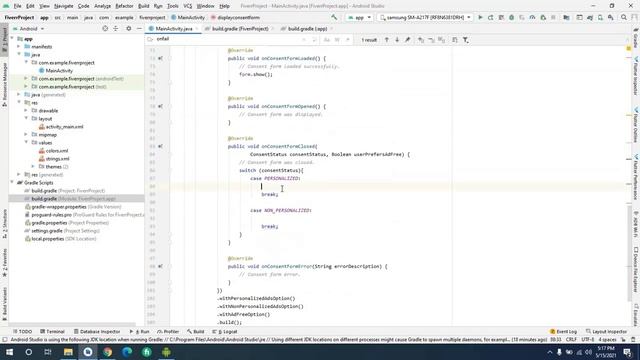Open the Terminal tool window
Viewport: 640px width, 360px height.
click(52, 331)
